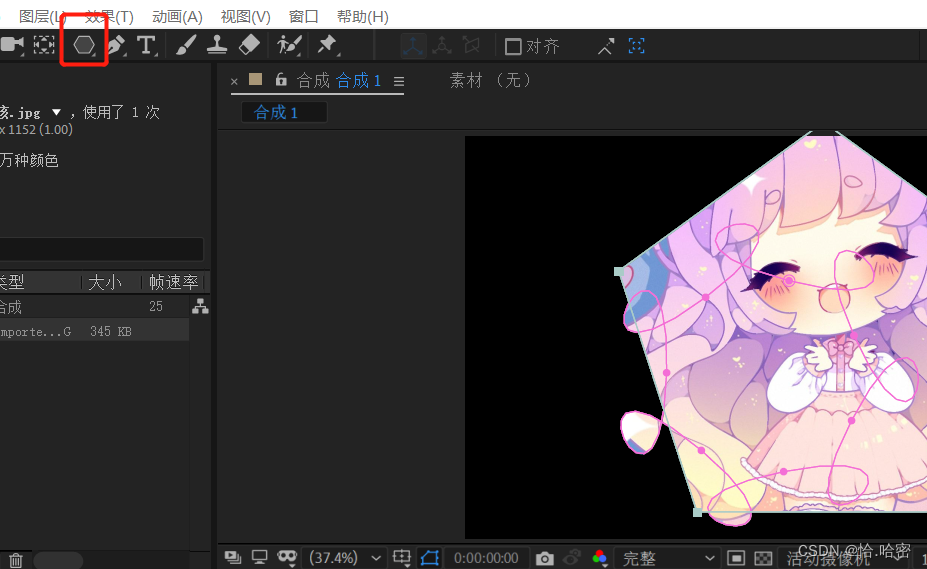Select the imported file row 345 KB
The image size is (927, 569).
click(x=95, y=331)
